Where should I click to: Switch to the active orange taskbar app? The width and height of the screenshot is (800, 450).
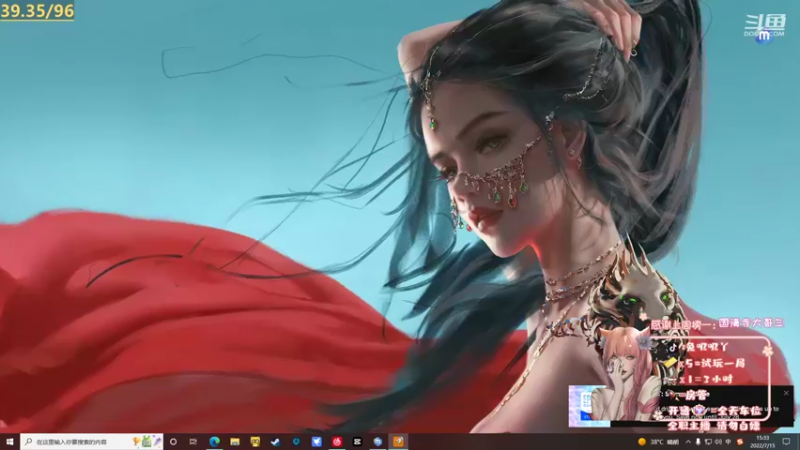(x=398, y=442)
